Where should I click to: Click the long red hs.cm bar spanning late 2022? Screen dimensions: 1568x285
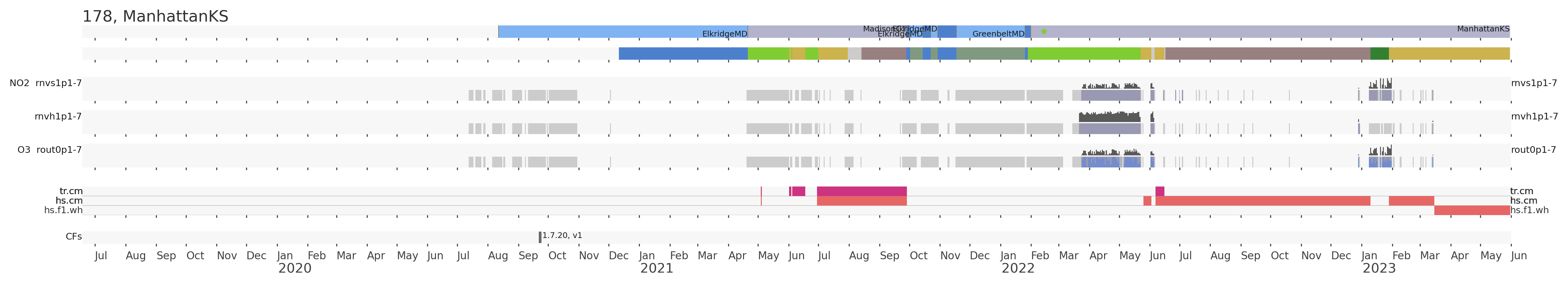pos(1263,201)
